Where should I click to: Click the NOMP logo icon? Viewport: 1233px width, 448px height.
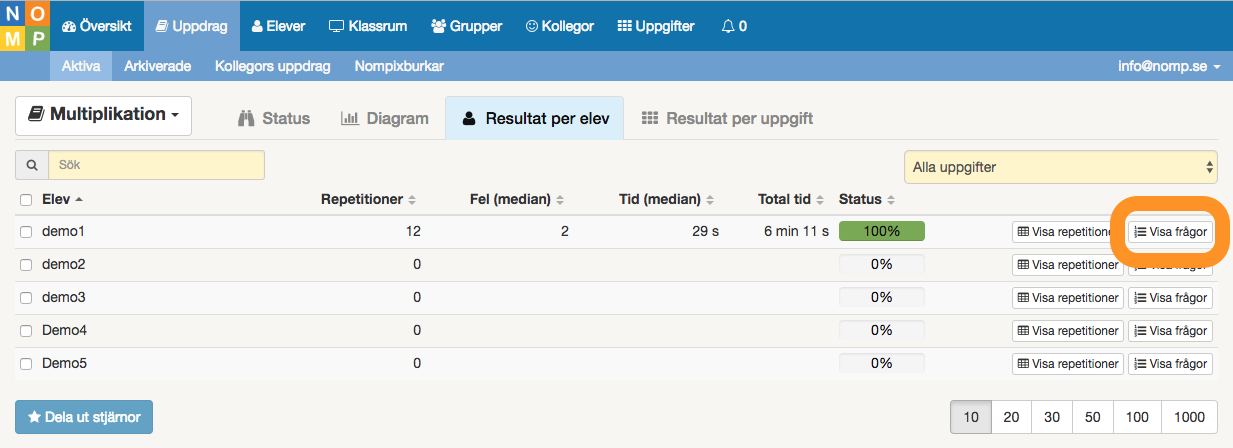tap(25, 27)
